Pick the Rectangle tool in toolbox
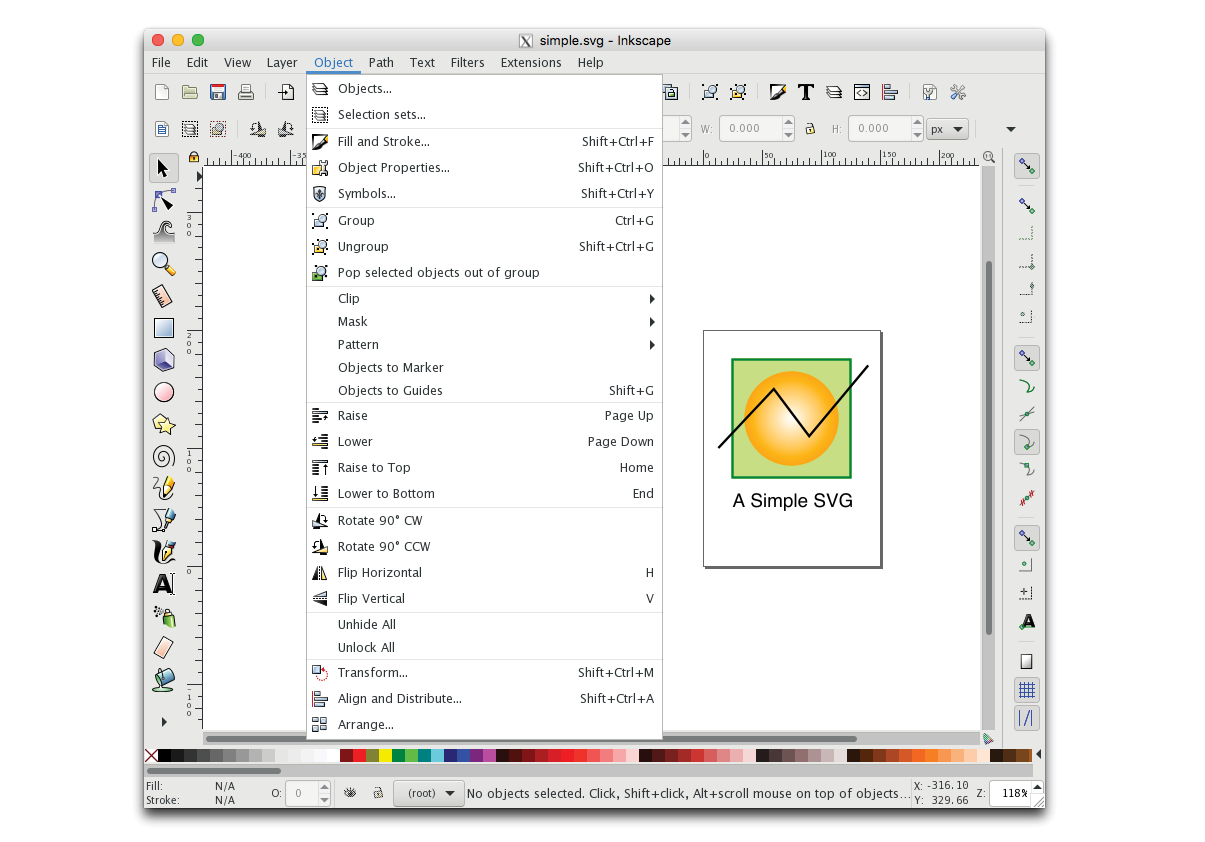The image size is (1205, 842). (x=164, y=328)
